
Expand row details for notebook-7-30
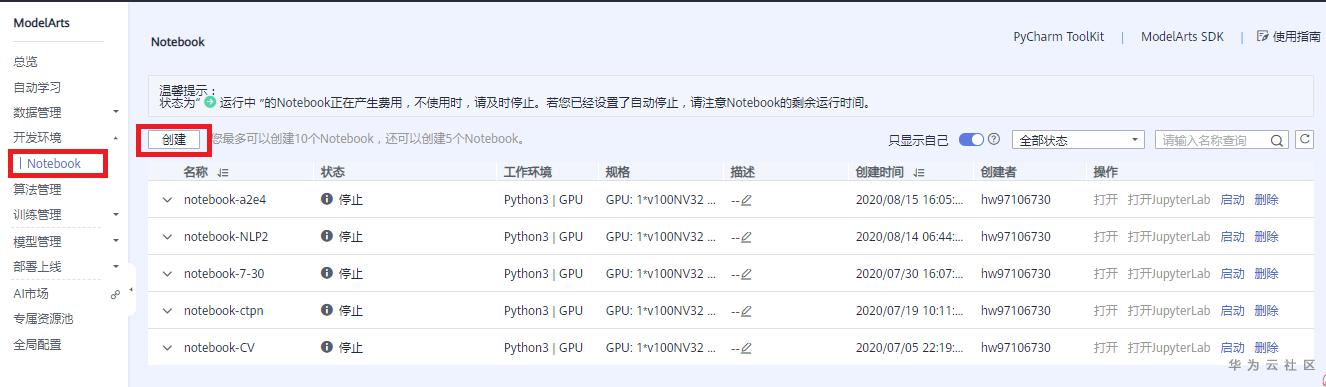pos(167,274)
